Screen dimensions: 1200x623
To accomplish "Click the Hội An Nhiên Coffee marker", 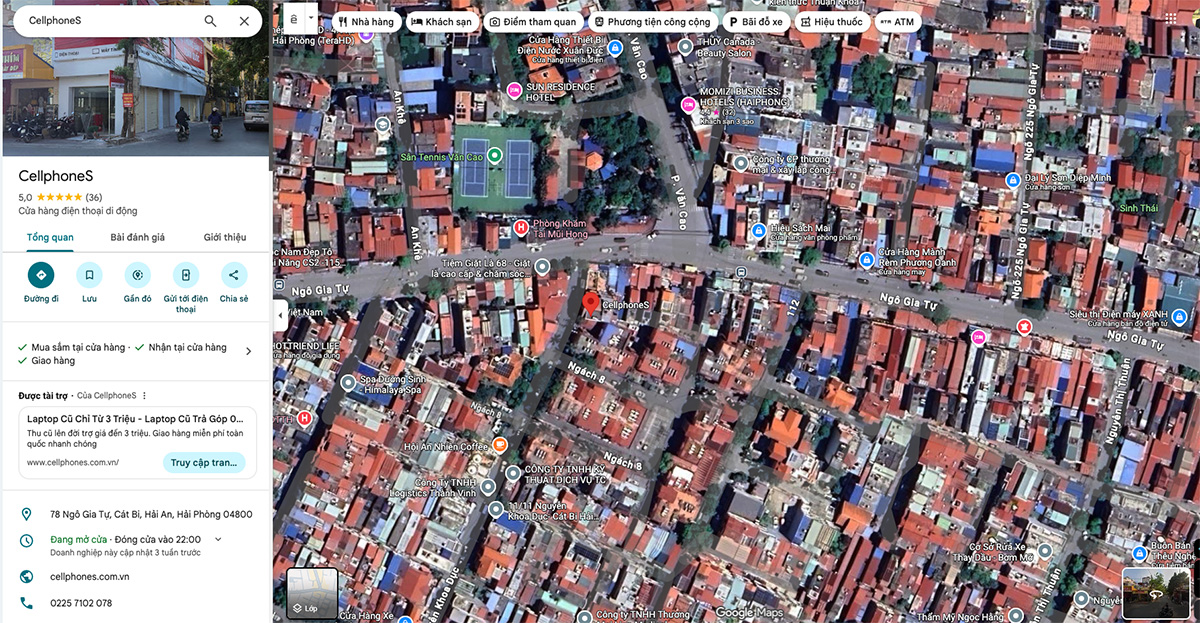I will pos(500,445).
